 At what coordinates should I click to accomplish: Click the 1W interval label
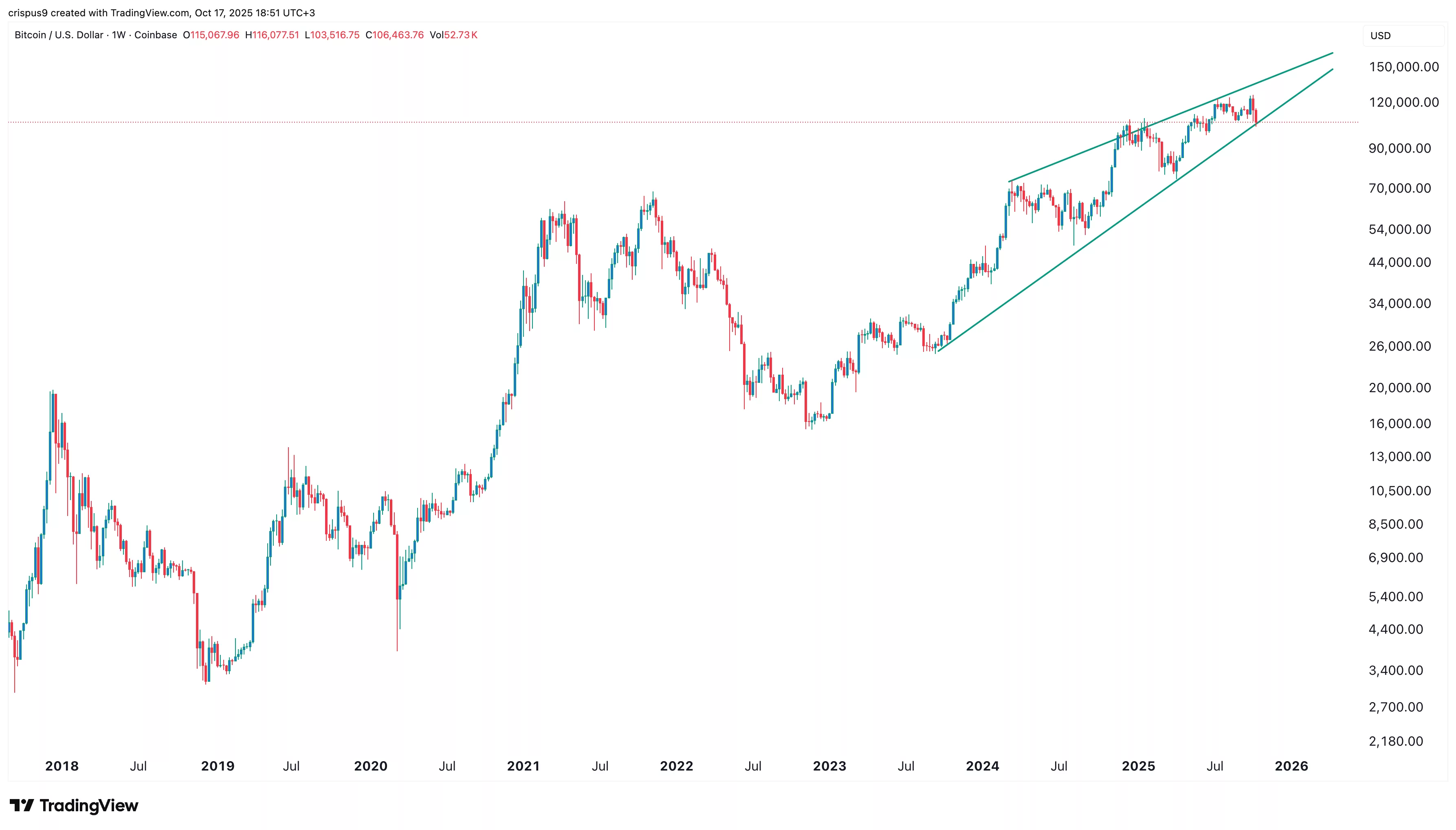point(119,35)
